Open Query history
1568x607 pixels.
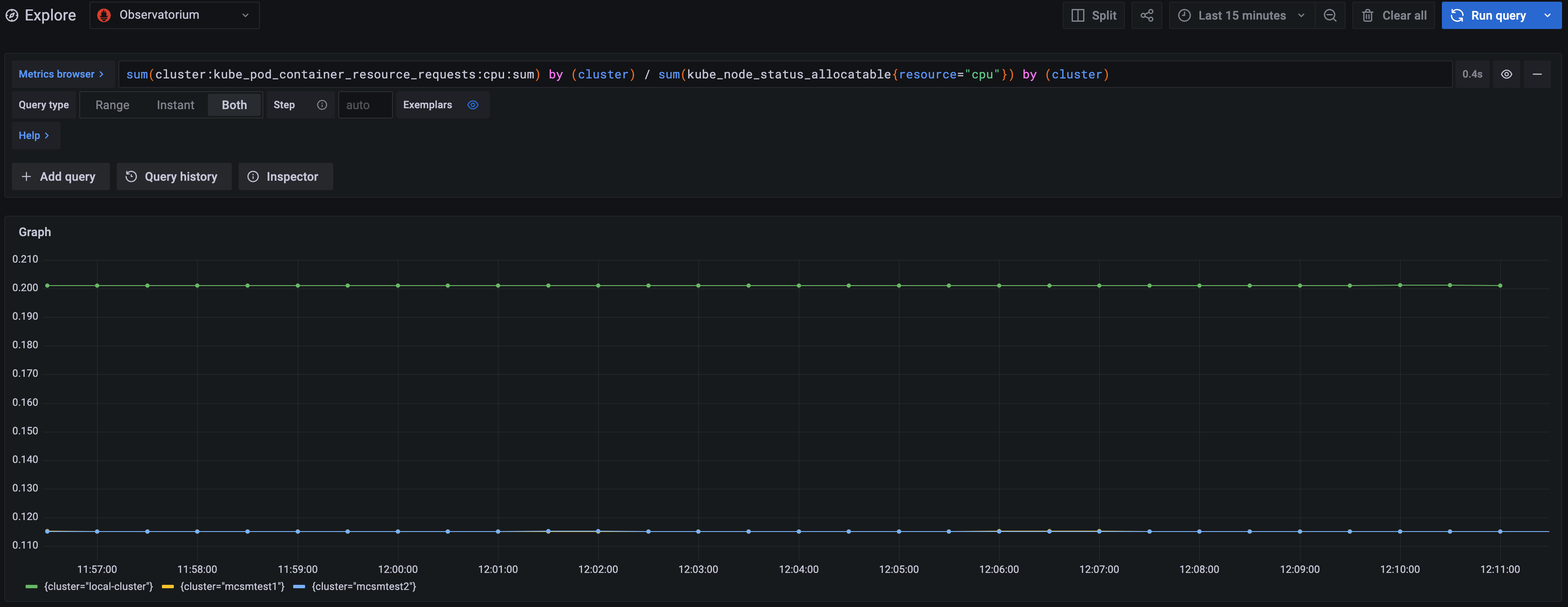(174, 176)
